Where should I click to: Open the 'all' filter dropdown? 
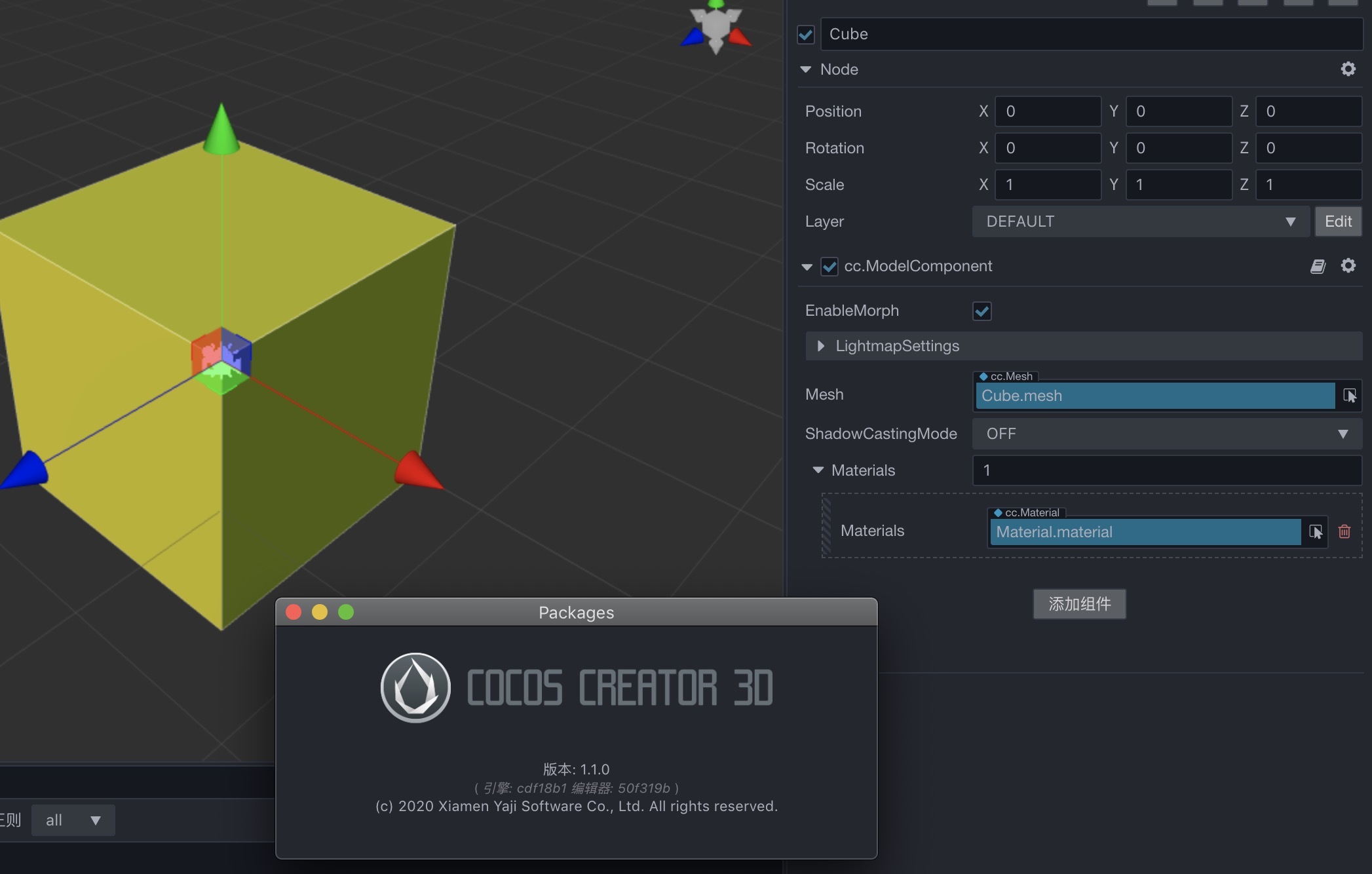(x=73, y=820)
